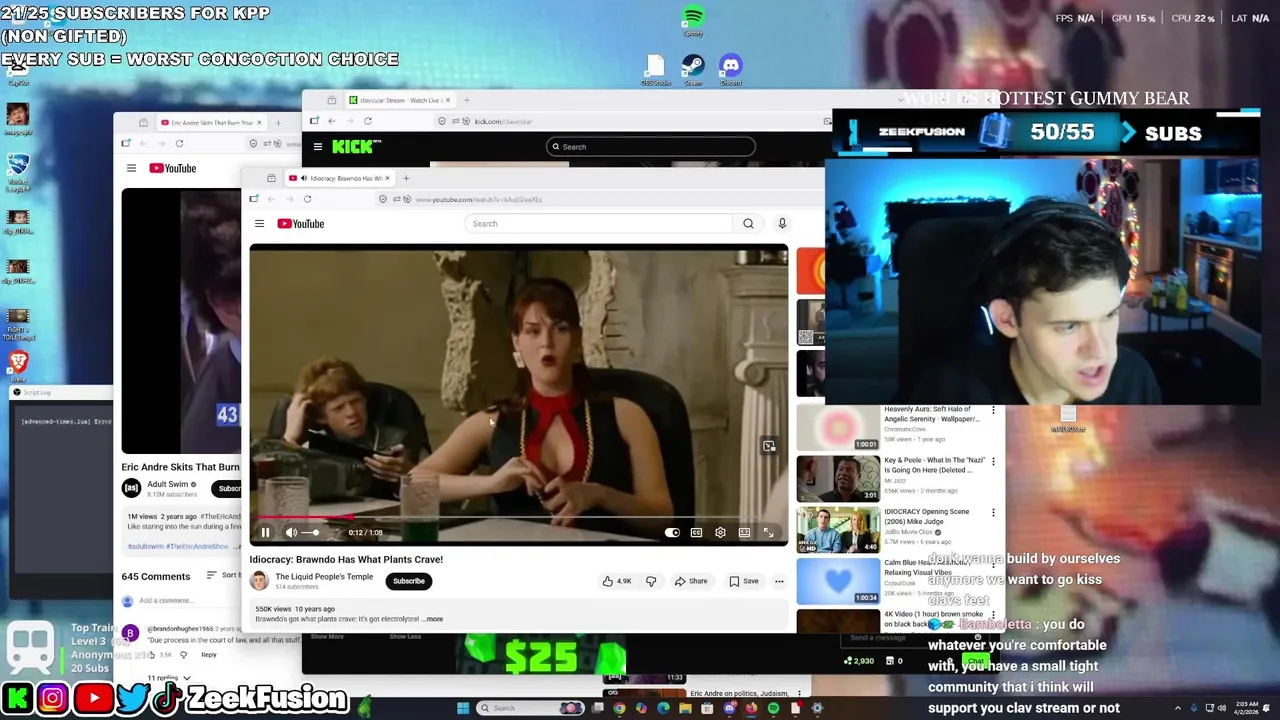The width and height of the screenshot is (1280, 720).
Task: Open YouTube guide hamburger menu in front window
Action: click(x=259, y=224)
